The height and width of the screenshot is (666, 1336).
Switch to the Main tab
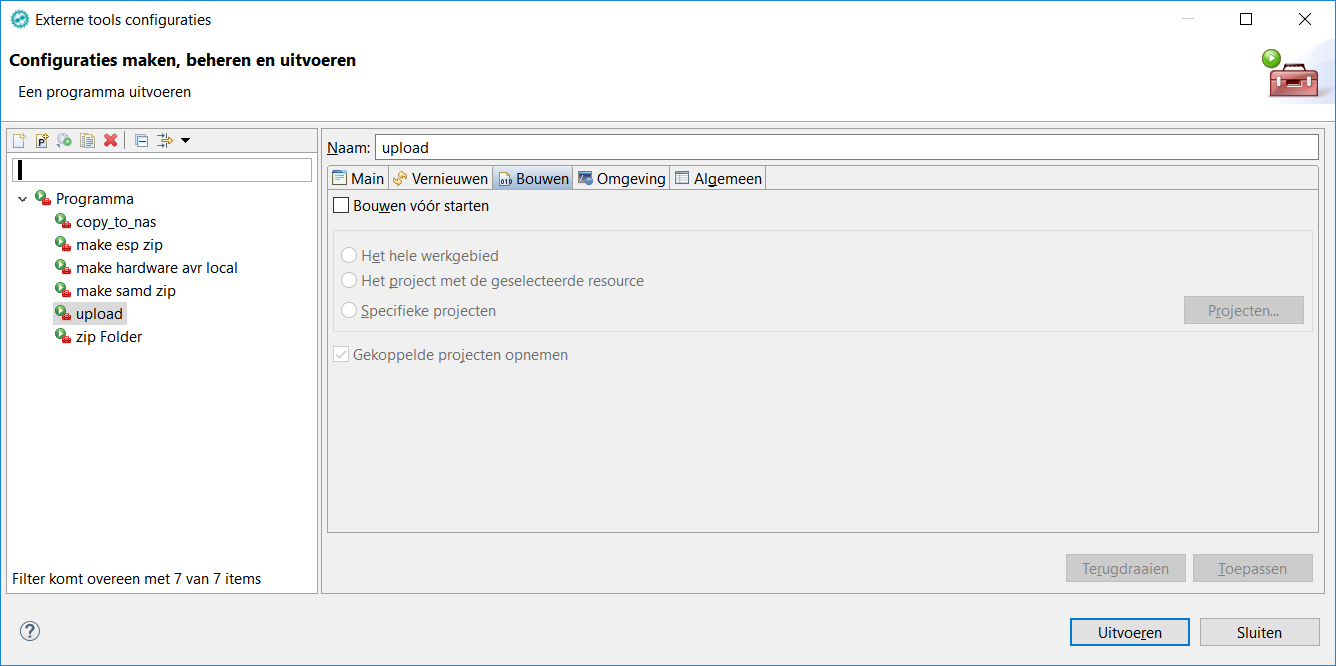[357, 177]
